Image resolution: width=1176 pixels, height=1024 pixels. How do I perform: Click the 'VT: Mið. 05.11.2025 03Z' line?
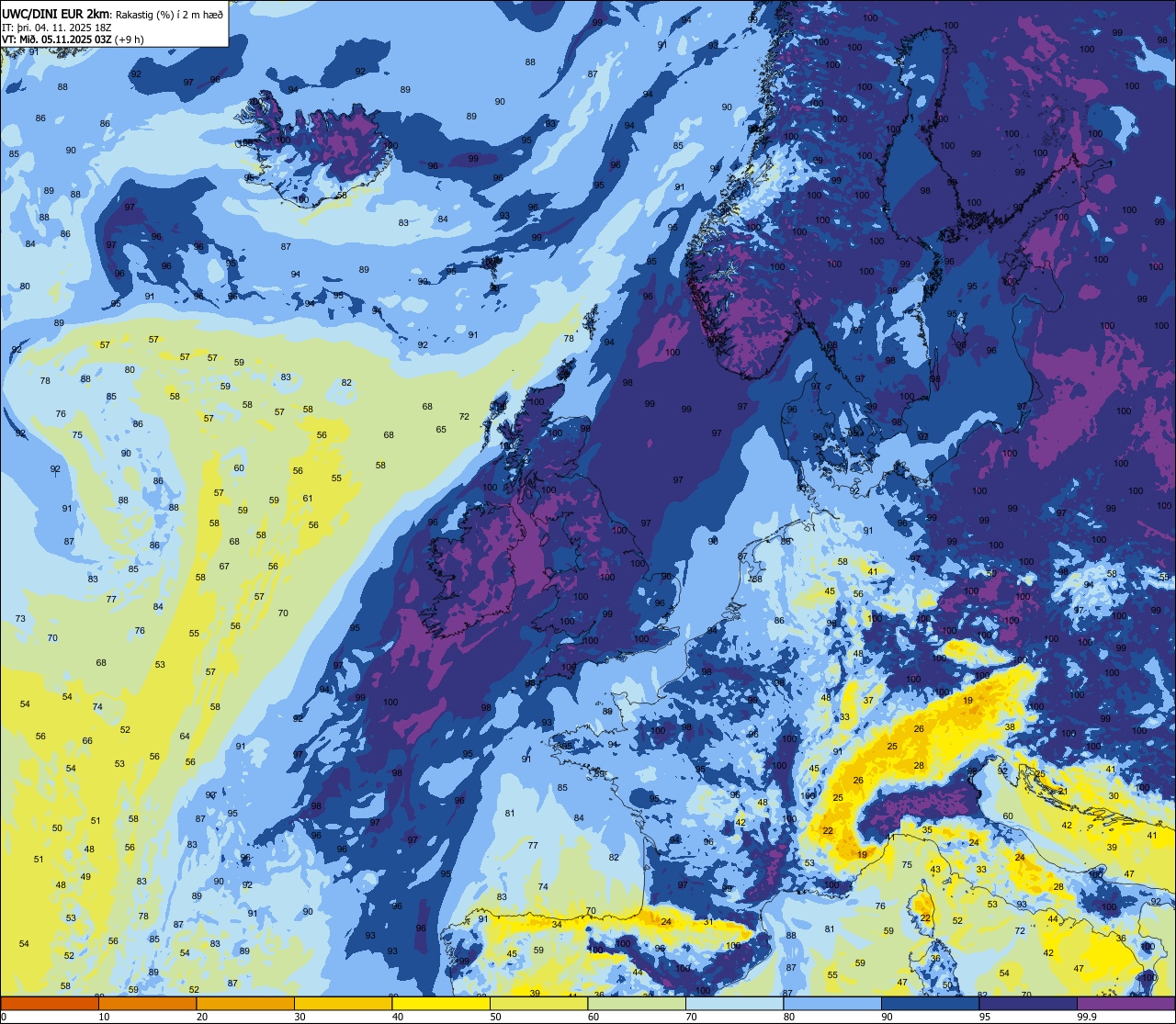pyautogui.click(x=59, y=39)
